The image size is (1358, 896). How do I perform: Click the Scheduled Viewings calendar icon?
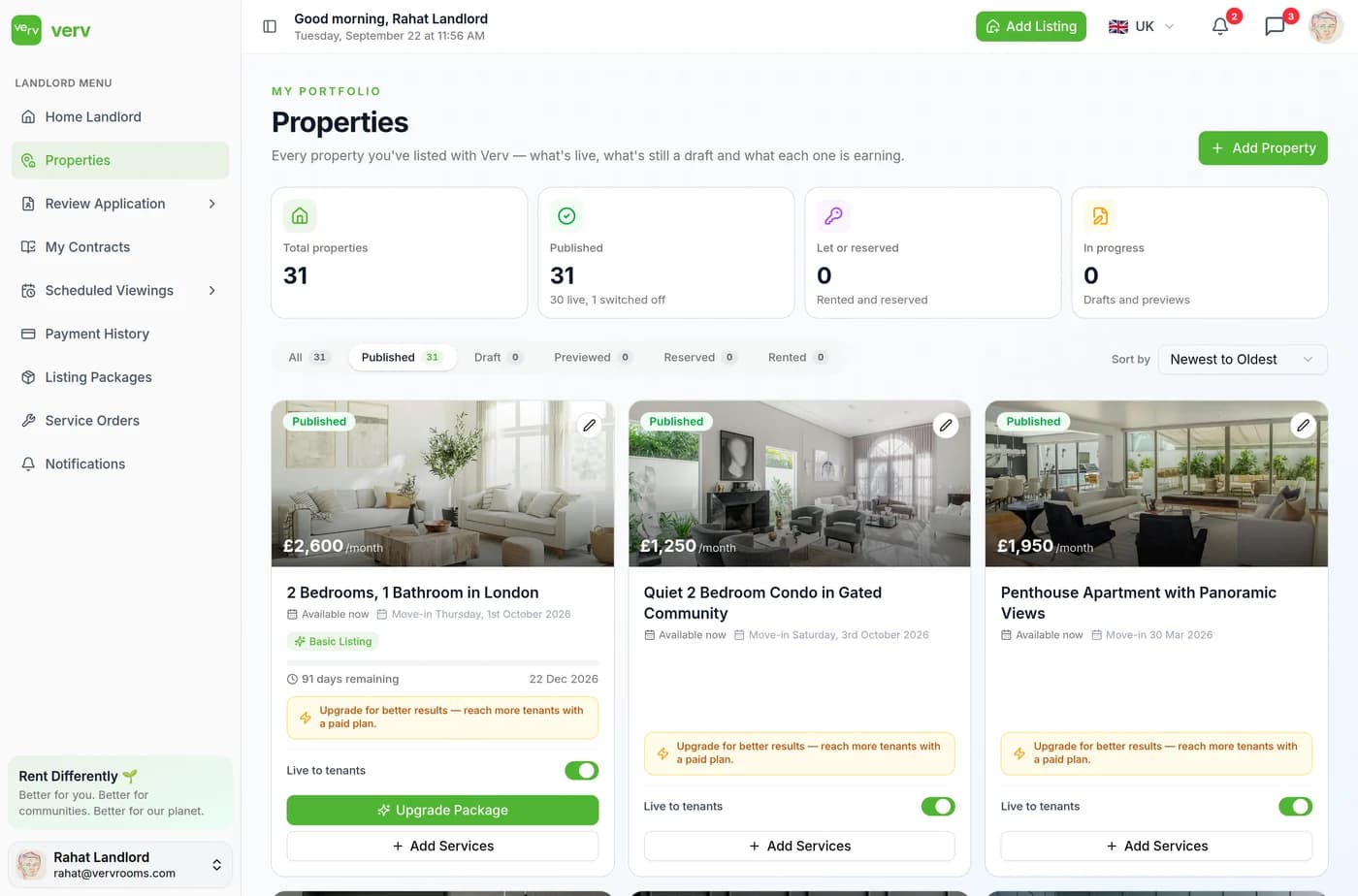click(x=28, y=290)
